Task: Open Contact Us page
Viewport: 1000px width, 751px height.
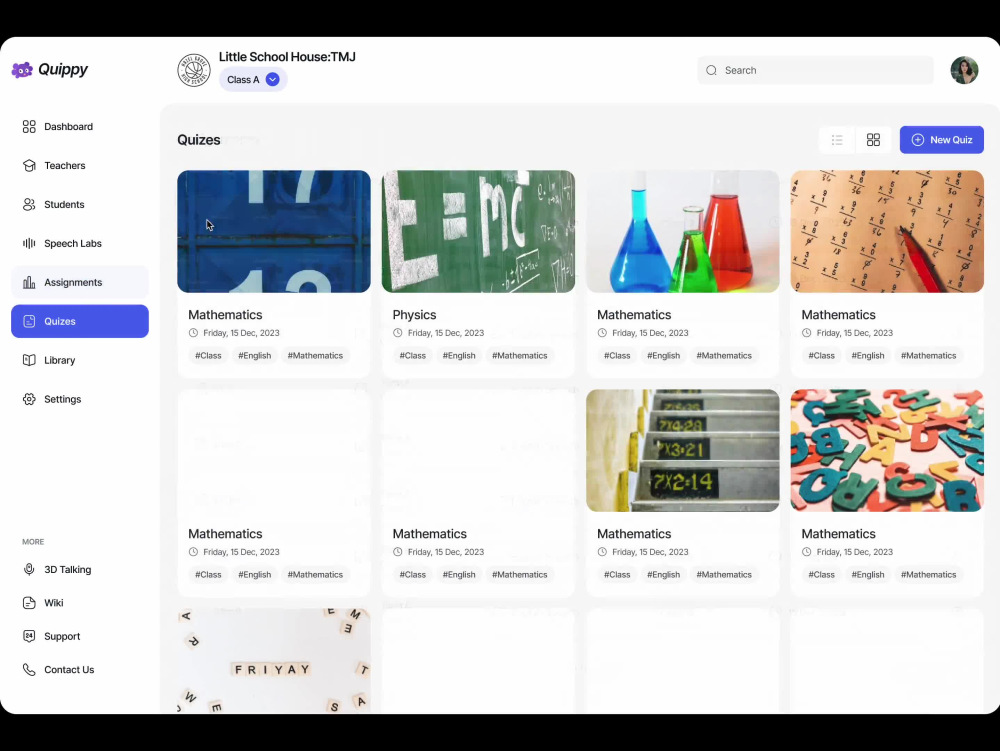Action: pos(80,669)
